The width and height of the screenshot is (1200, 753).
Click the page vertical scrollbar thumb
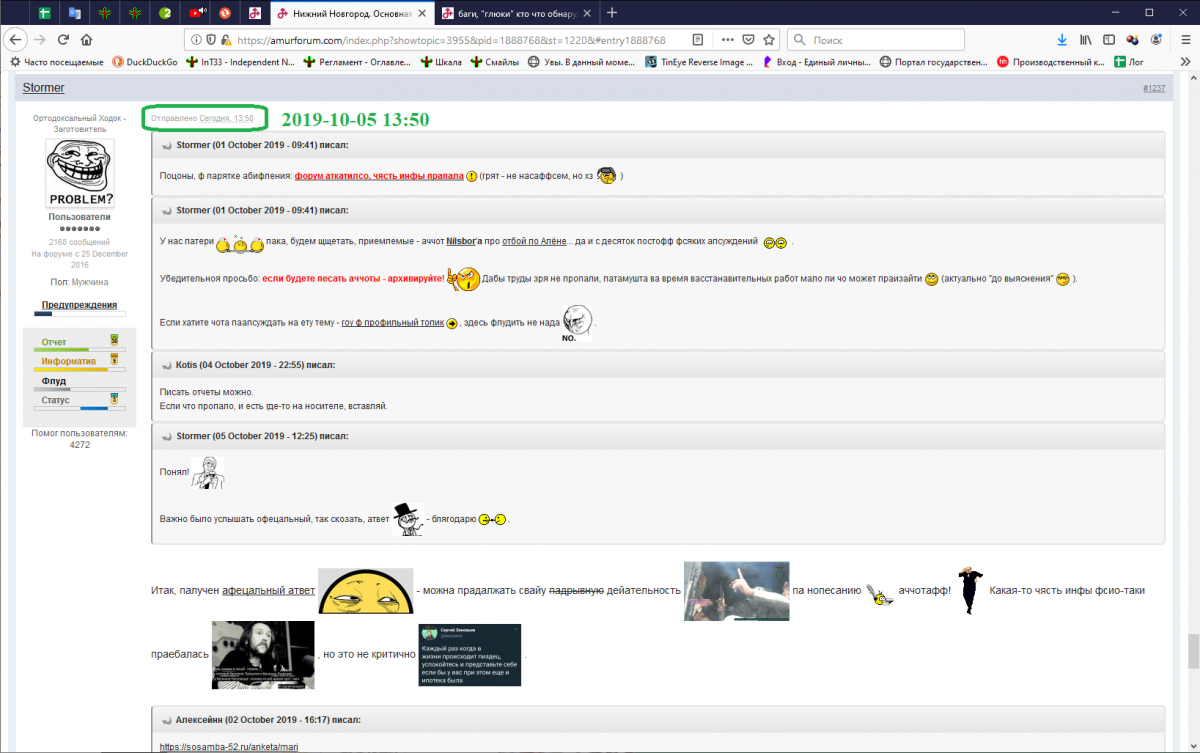click(x=1192, y=651)
